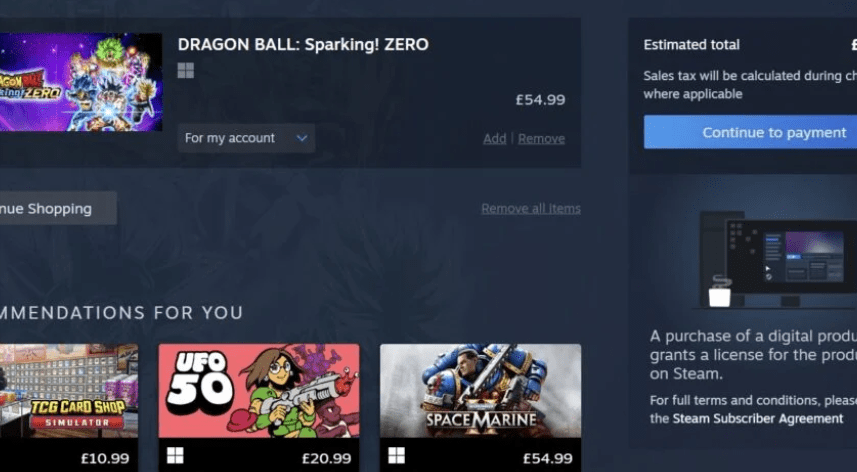Click "Remove all items" link
857x472 pixels.
click(530, 208)
